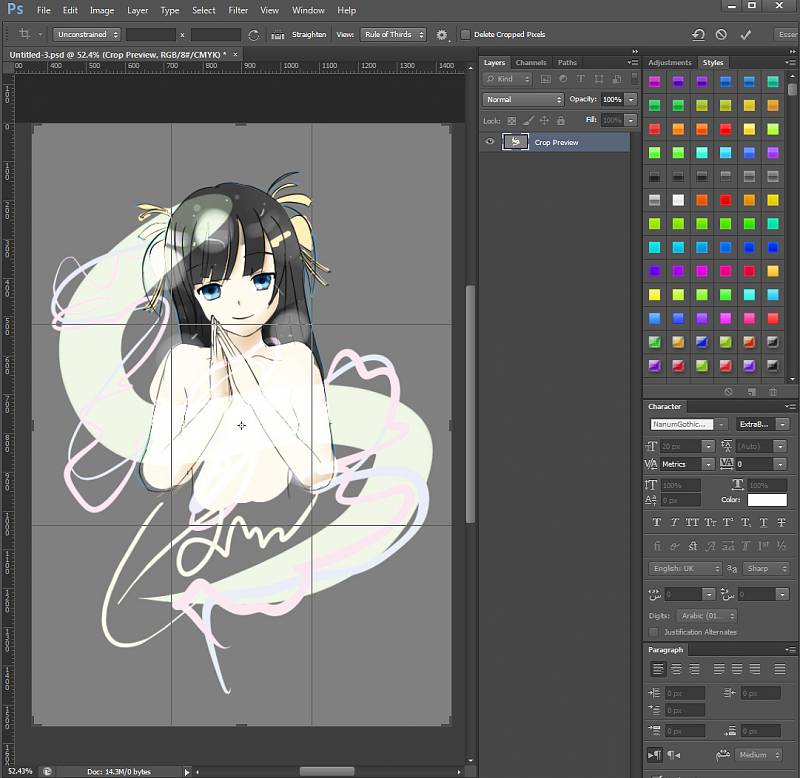Switch to the Channels tab
800x778 pixels.
pos(530,62)
